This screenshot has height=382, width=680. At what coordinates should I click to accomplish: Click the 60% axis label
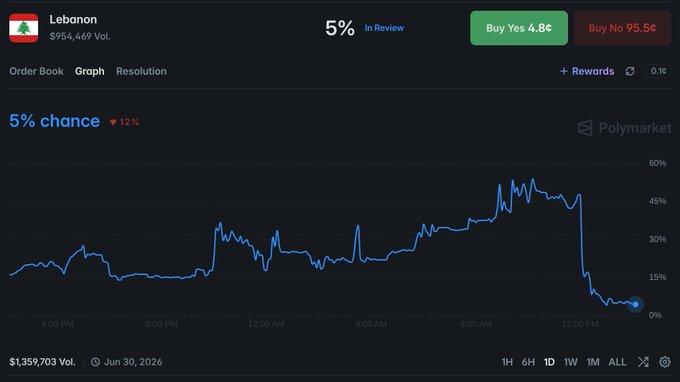(x=657, y=163)
